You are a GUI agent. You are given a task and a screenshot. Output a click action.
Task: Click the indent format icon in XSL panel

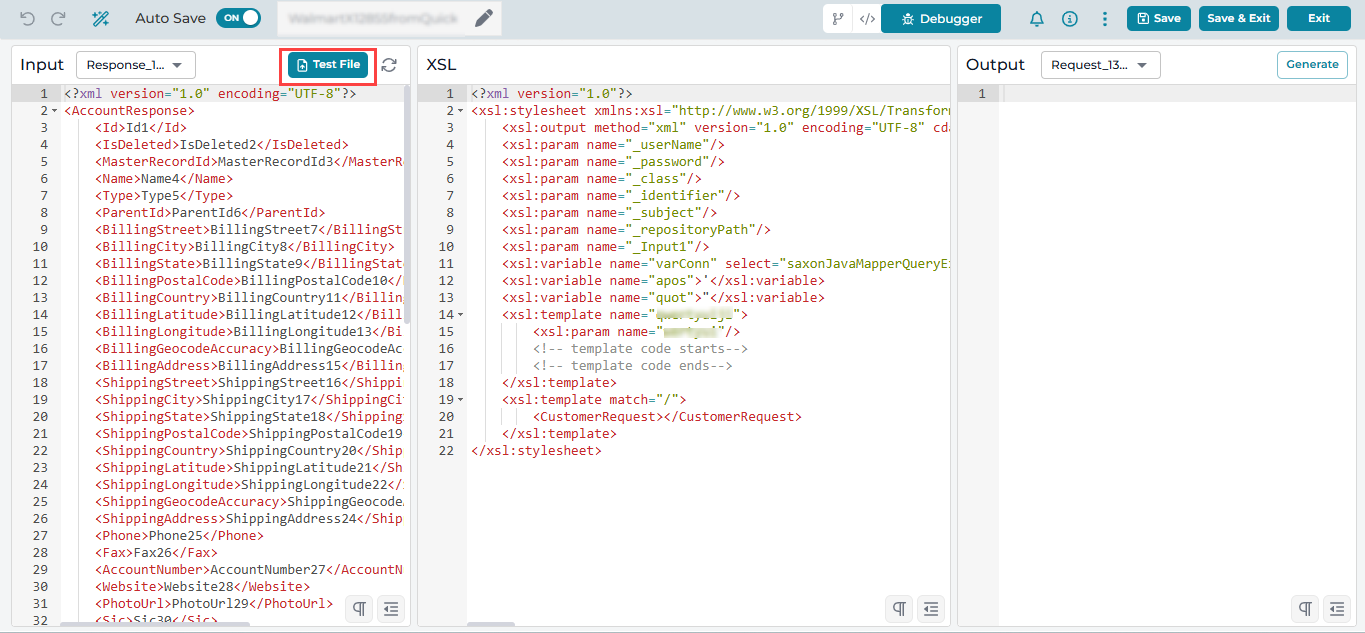point(931,608)
